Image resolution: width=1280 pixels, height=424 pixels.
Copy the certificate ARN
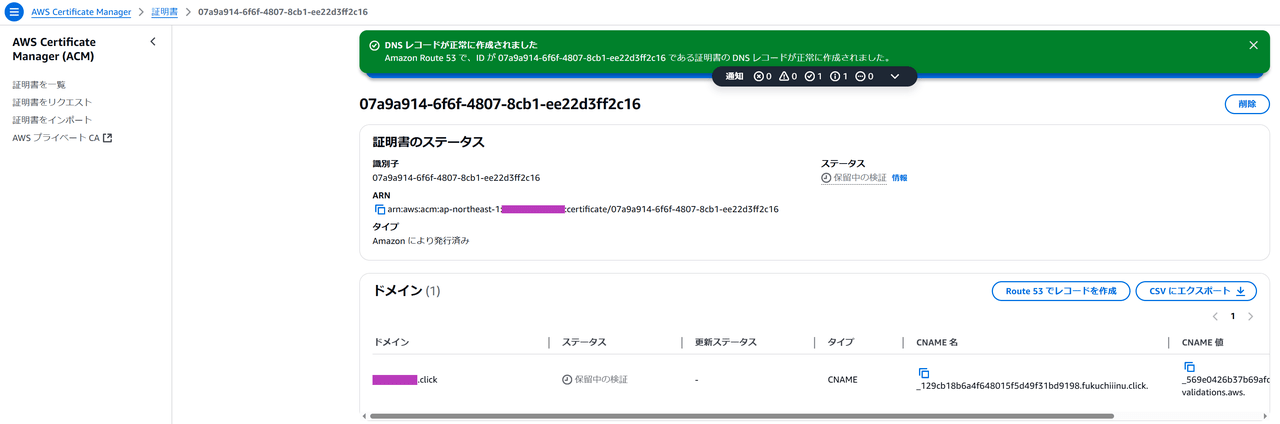[380, 210]
